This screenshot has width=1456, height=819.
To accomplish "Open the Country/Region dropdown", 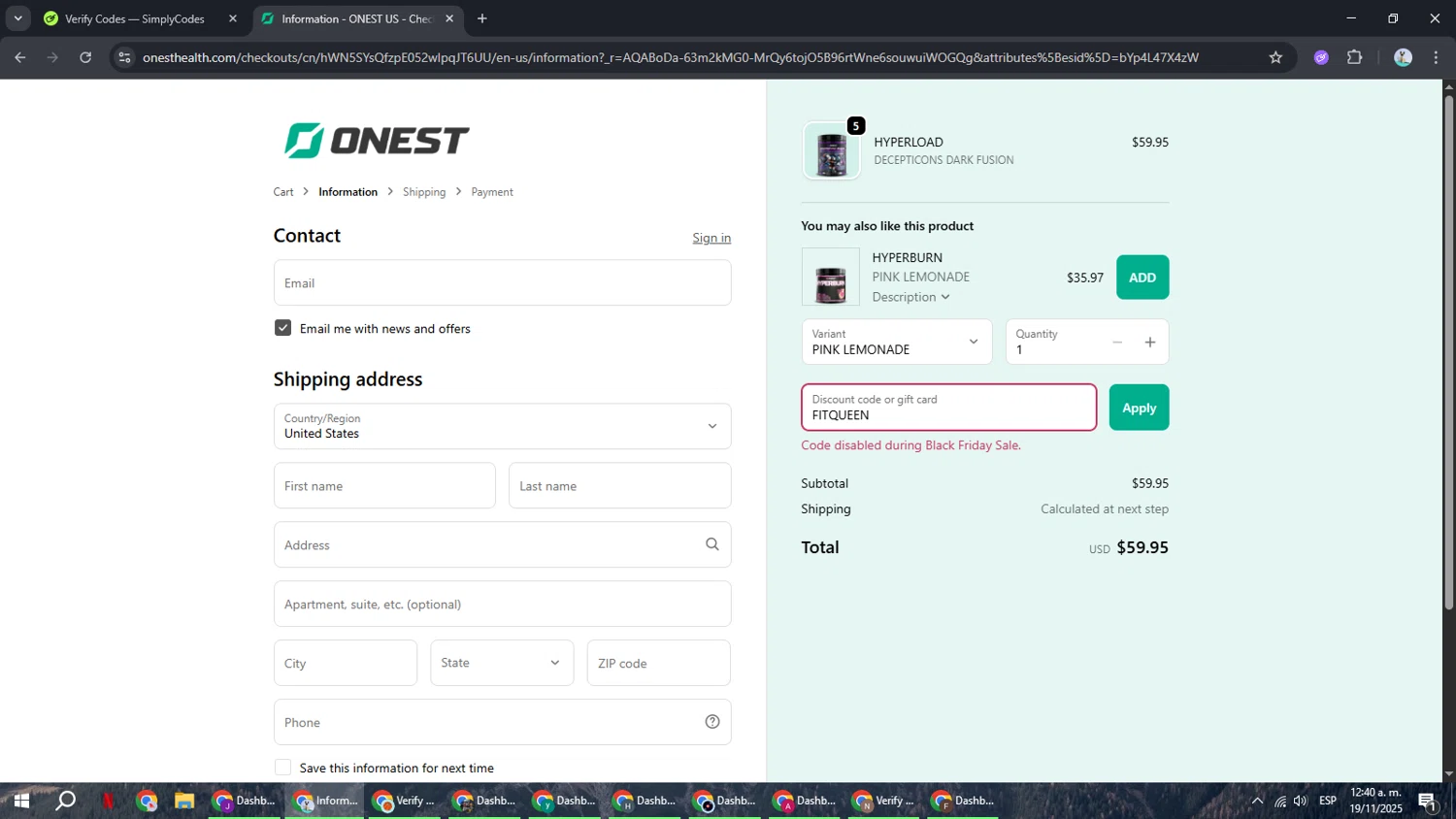I will tap(502, 426).
